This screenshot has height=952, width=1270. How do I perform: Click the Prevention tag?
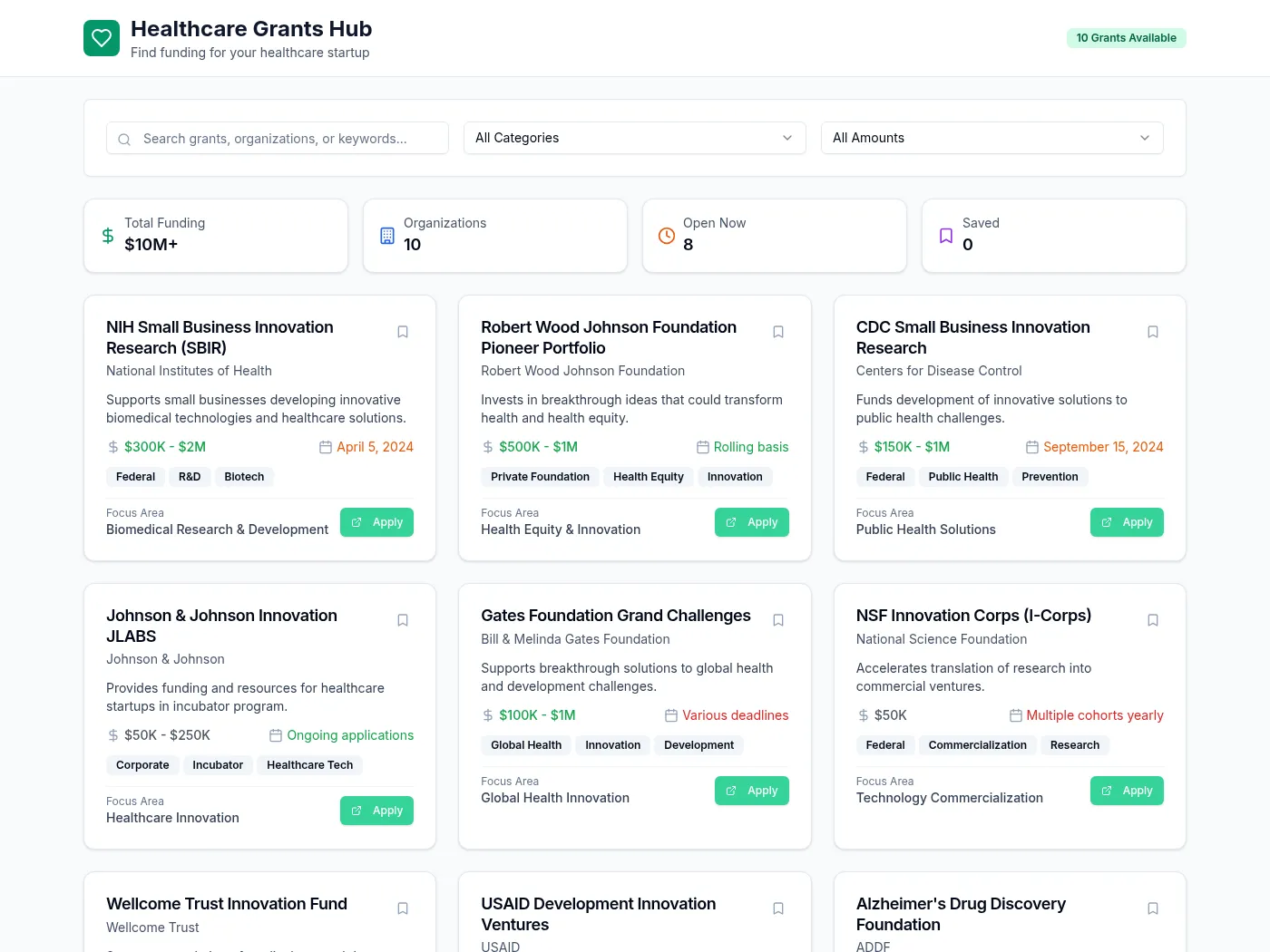click(1050, 477)
